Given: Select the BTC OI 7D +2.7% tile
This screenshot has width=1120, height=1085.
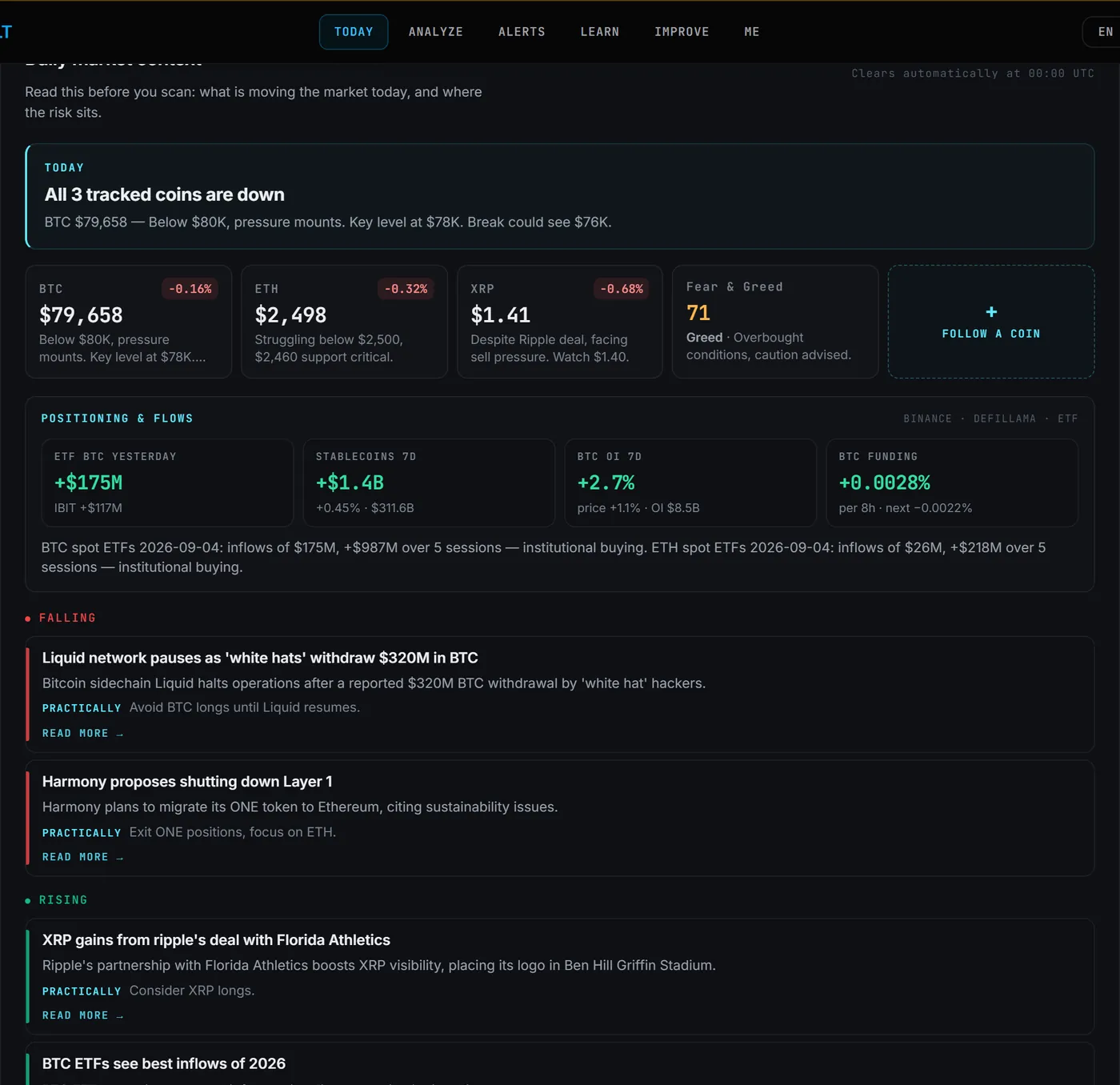Looking at the screenshot, I should (x=690, y=482).
